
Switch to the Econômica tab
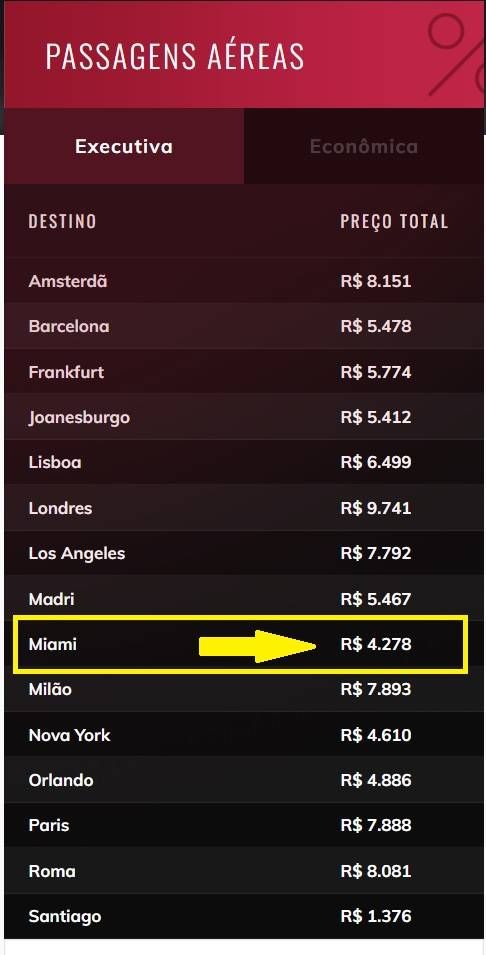coord(364,146)
